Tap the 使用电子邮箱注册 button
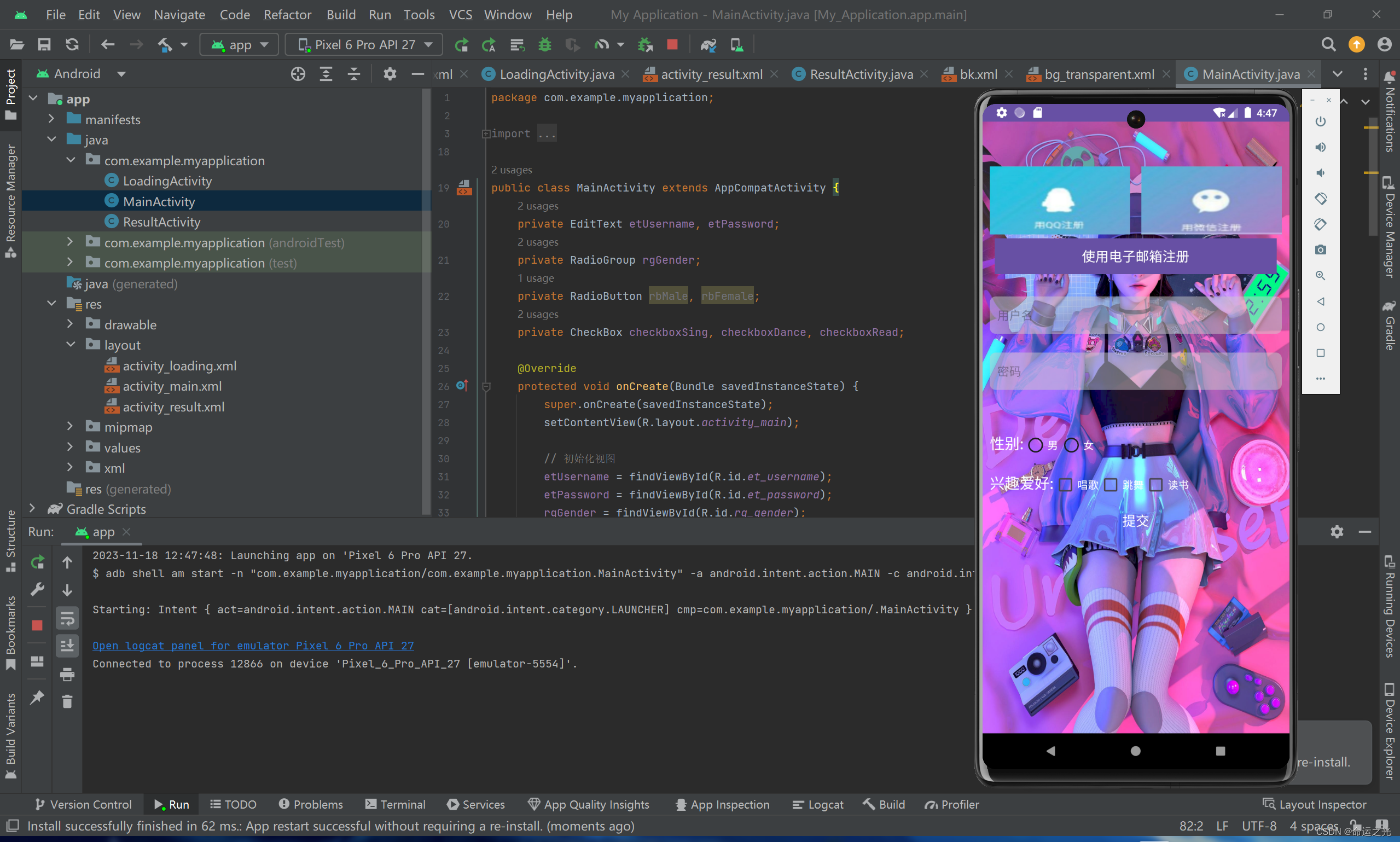 (1135, 257)
